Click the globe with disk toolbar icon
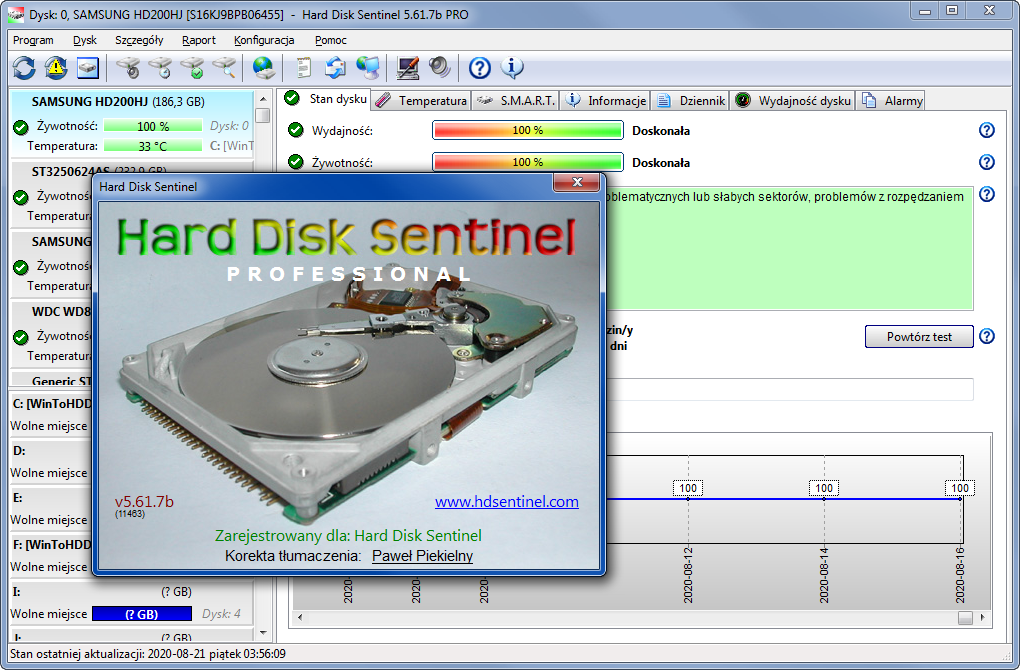1020x670 pixels. 263,68
